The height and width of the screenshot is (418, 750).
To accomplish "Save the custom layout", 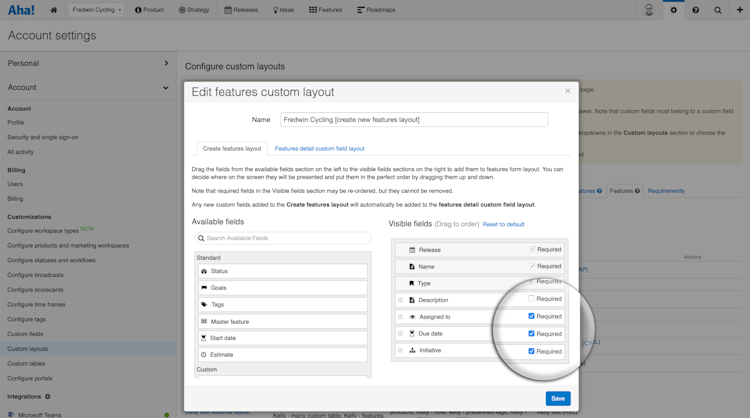I will pyautogui.click(x=558, y=398).
